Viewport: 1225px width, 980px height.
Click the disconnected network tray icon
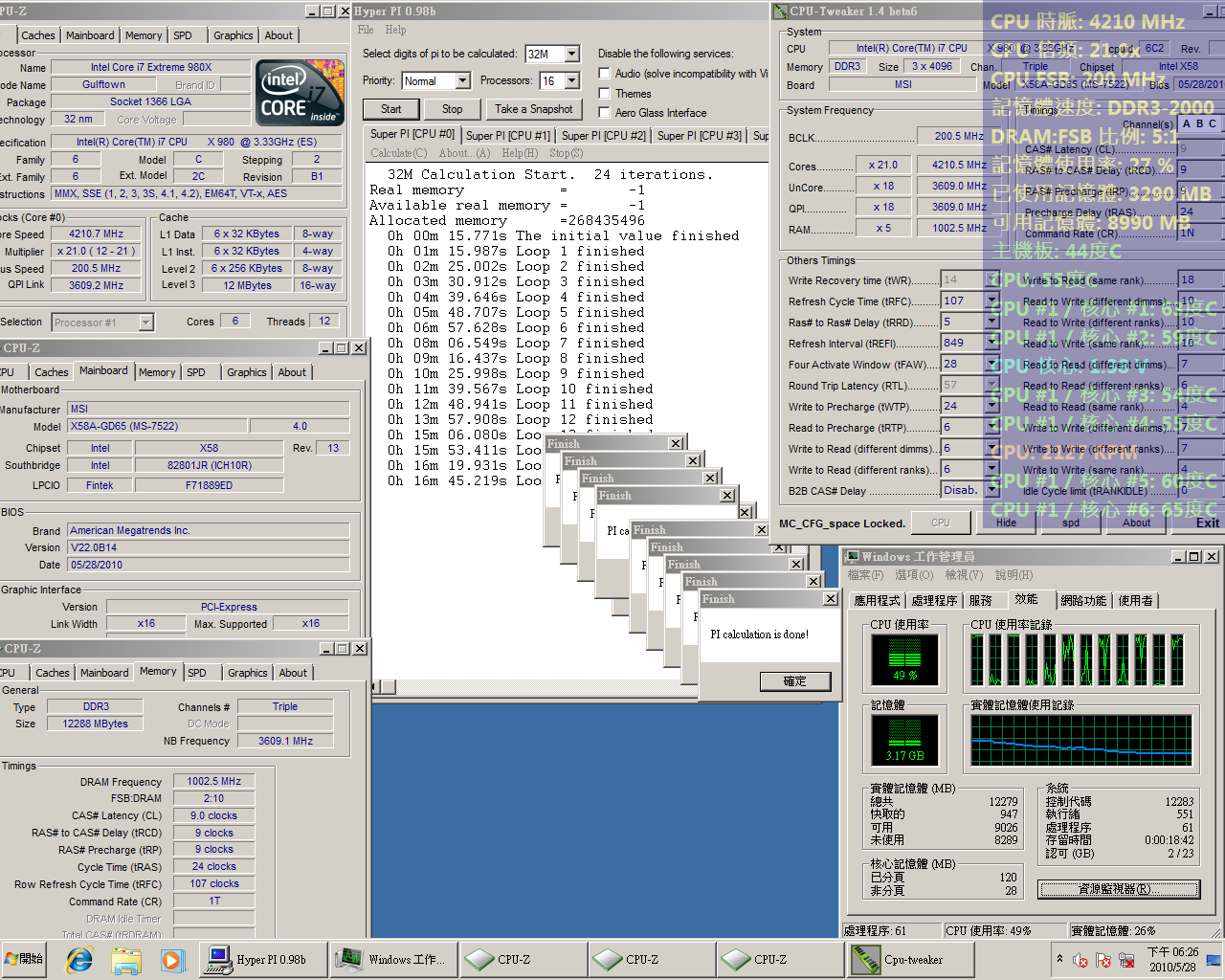(x=1126, y=959)
